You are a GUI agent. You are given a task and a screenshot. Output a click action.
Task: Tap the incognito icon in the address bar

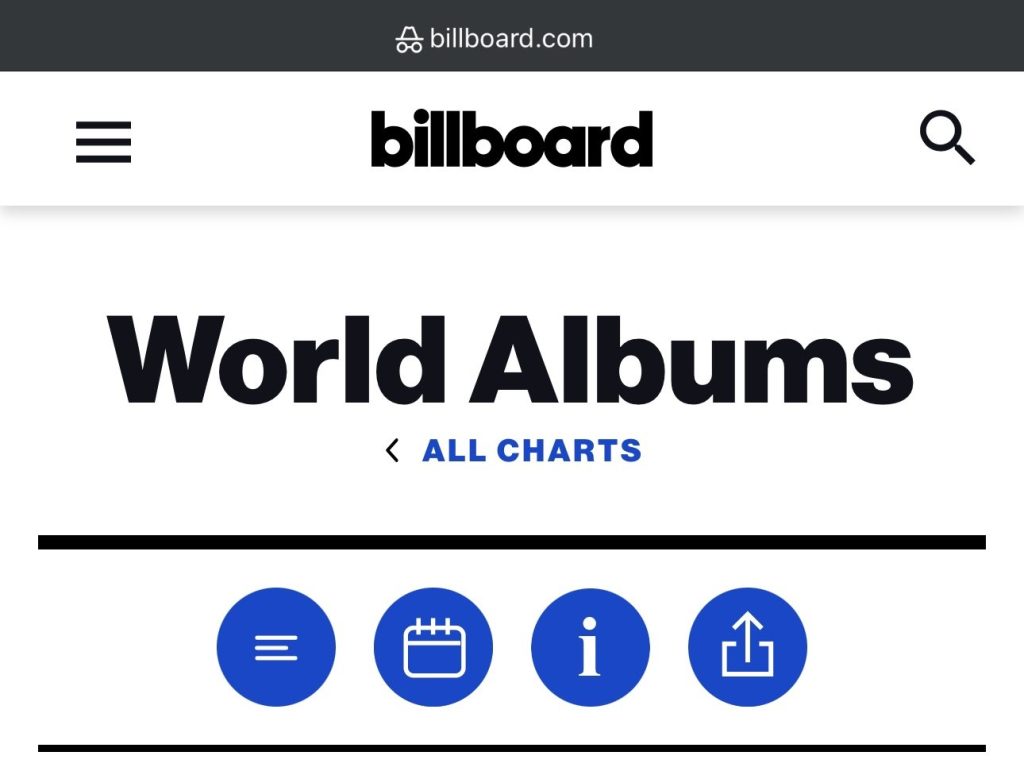pos(409,39)
